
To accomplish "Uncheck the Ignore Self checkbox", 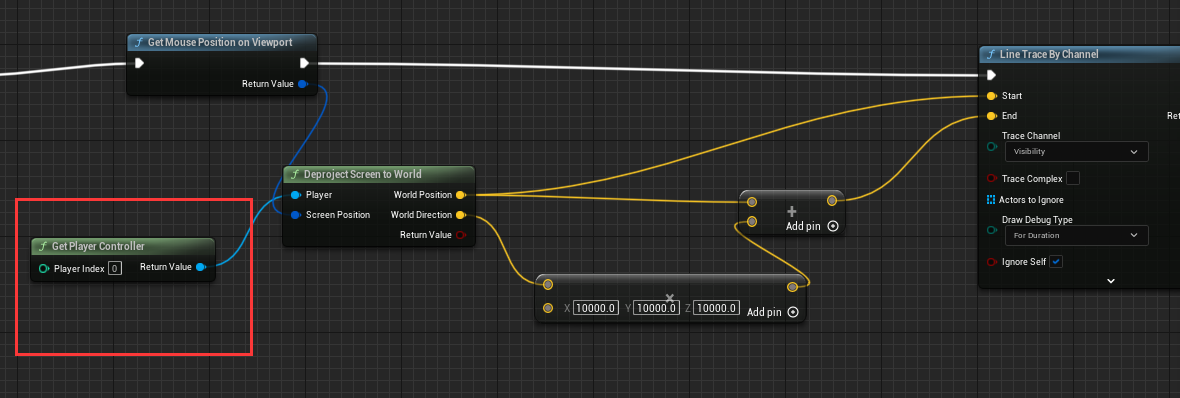I will pos(1056,262).
